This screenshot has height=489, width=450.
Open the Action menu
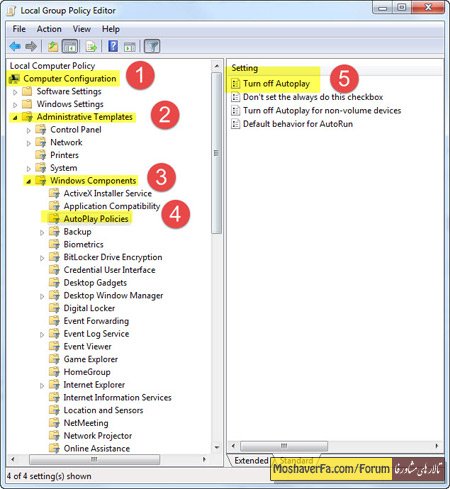tap(49, 29)
